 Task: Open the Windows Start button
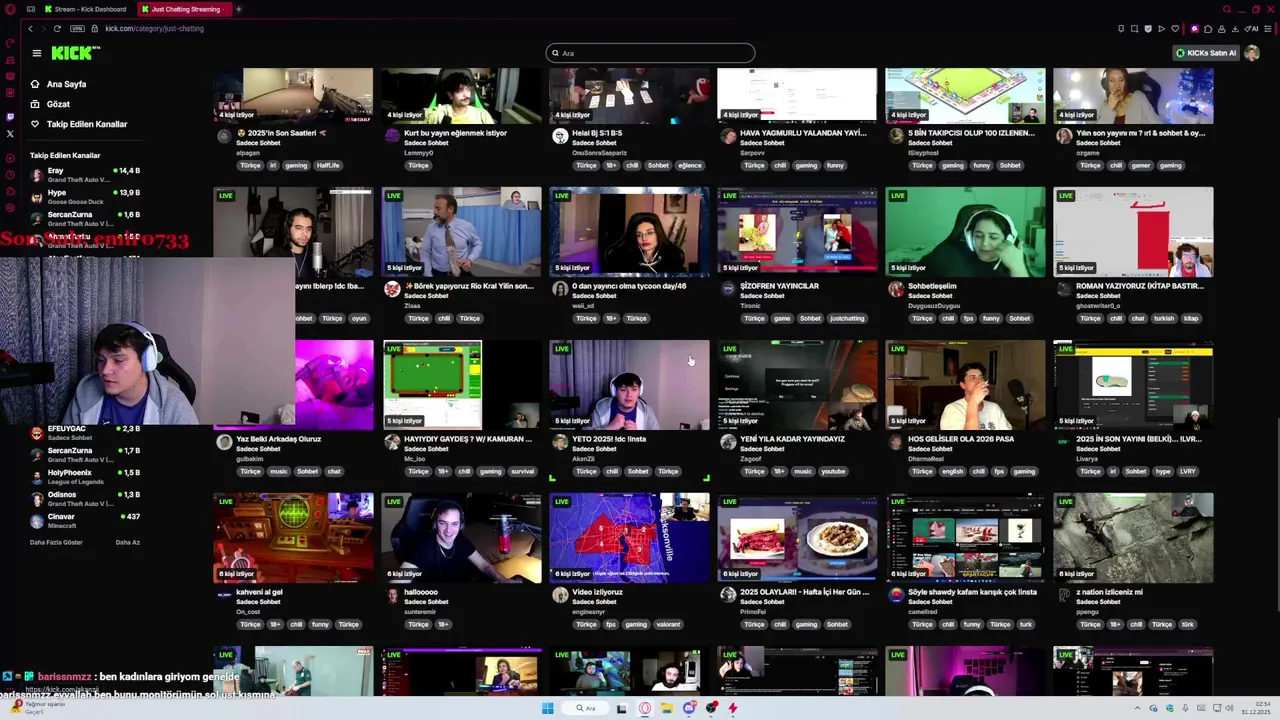point(547,708)
